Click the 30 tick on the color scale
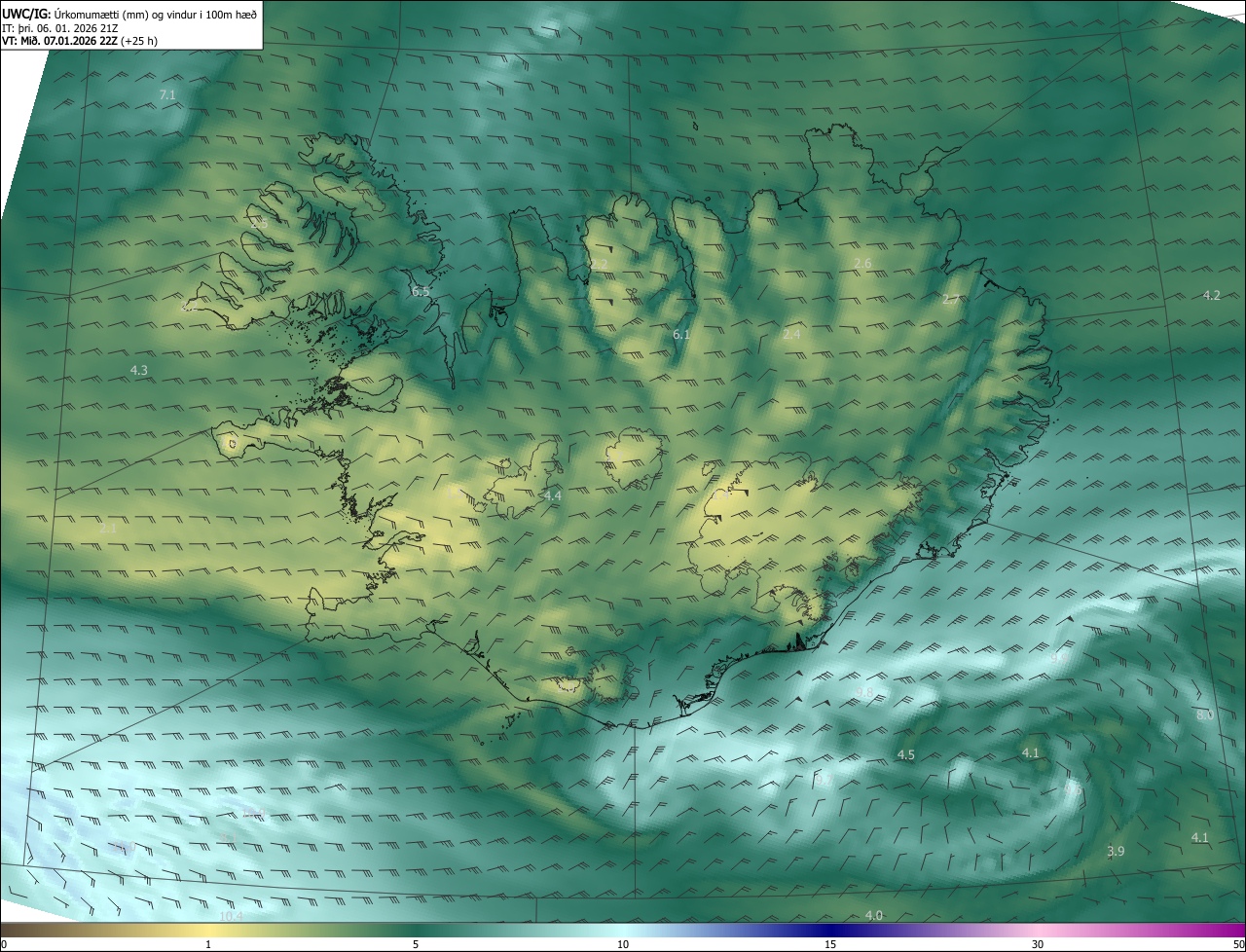Image resolution: width=1246 pixels, height=952 pixels. click(1038, 944)
